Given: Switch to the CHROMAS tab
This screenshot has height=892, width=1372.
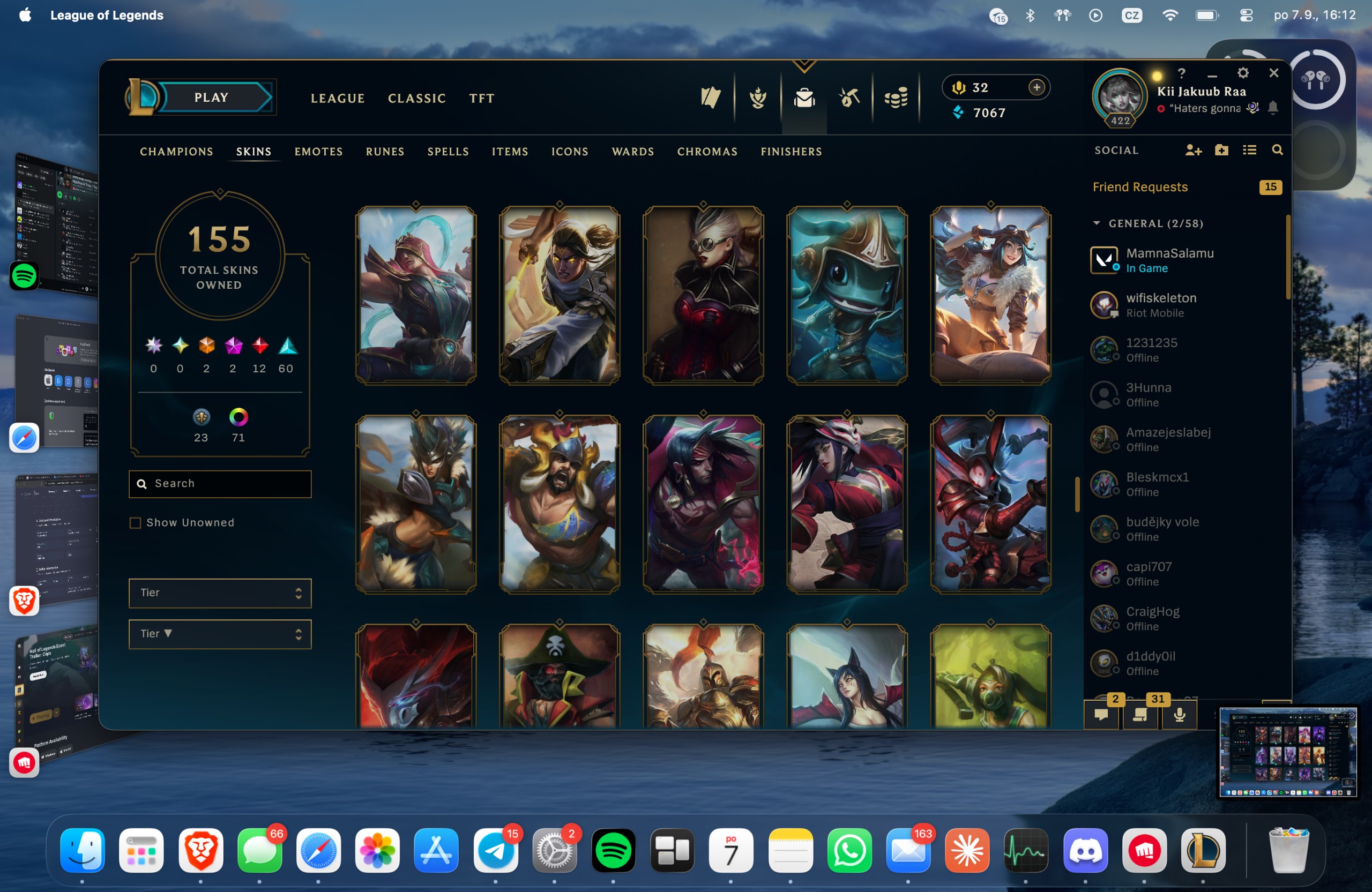Looking at the screenshot, I should coord(707,152).
